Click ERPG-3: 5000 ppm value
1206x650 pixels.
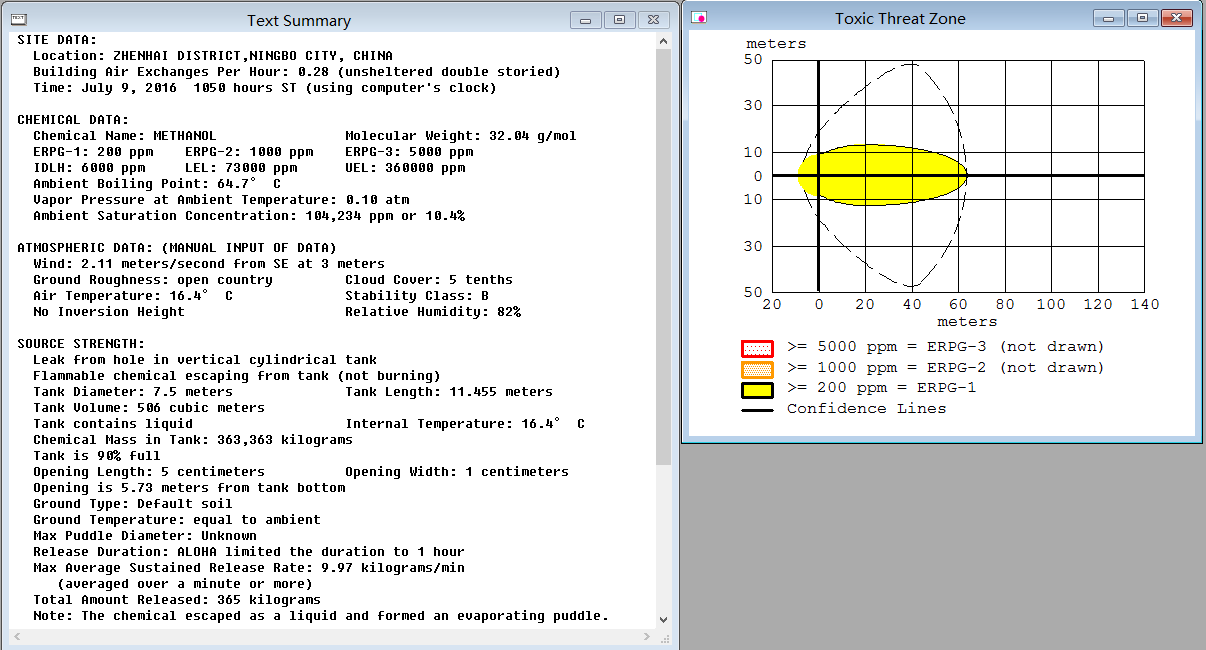pyautogui.click(x=409, y=152)
